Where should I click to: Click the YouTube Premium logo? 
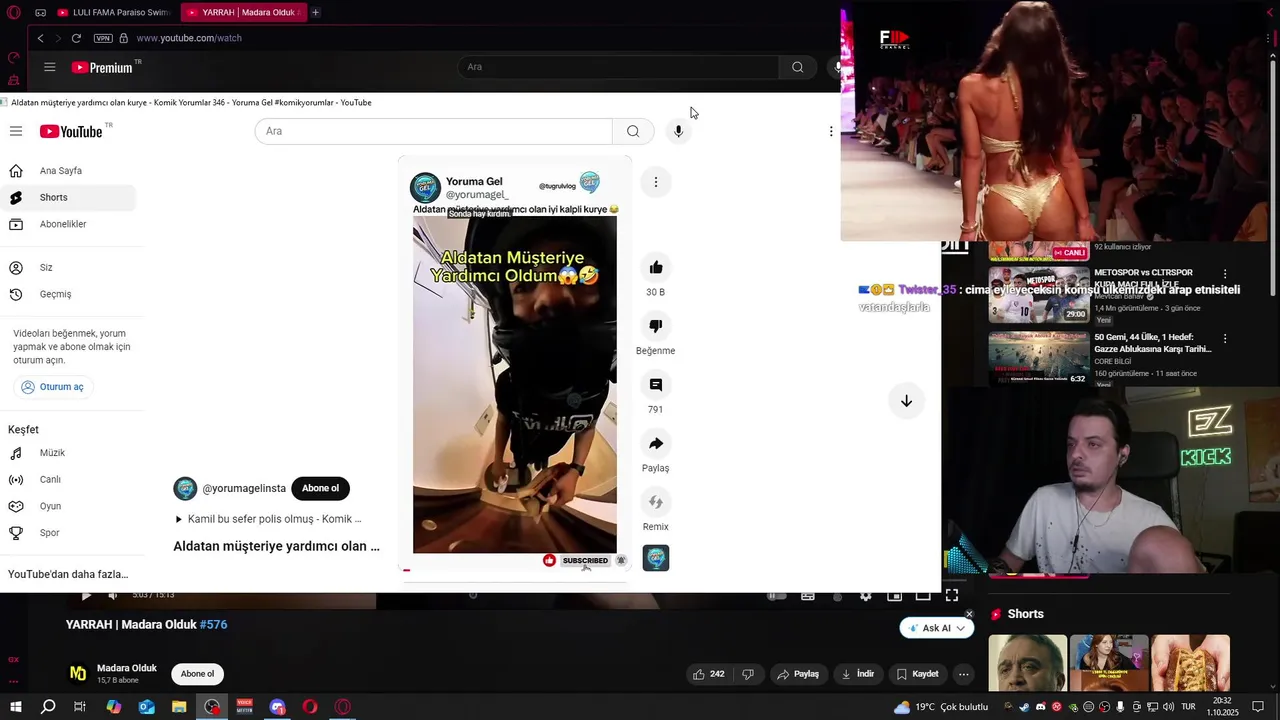click(102, 67)
